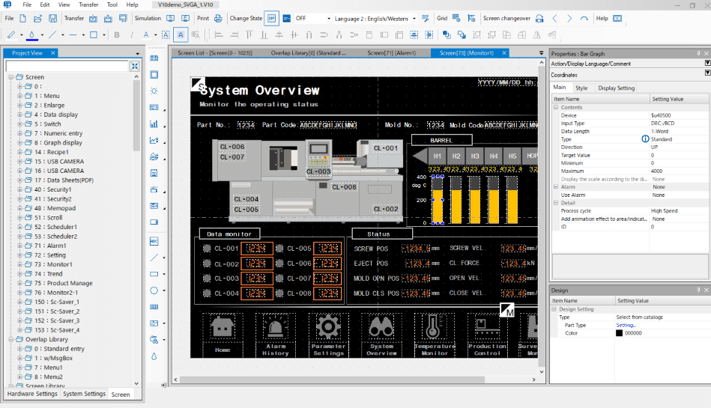The height and width of the screenshot is (408, 711).
Task: Collapse the Detail section in Properties
Action: click(x=556, y=203)
